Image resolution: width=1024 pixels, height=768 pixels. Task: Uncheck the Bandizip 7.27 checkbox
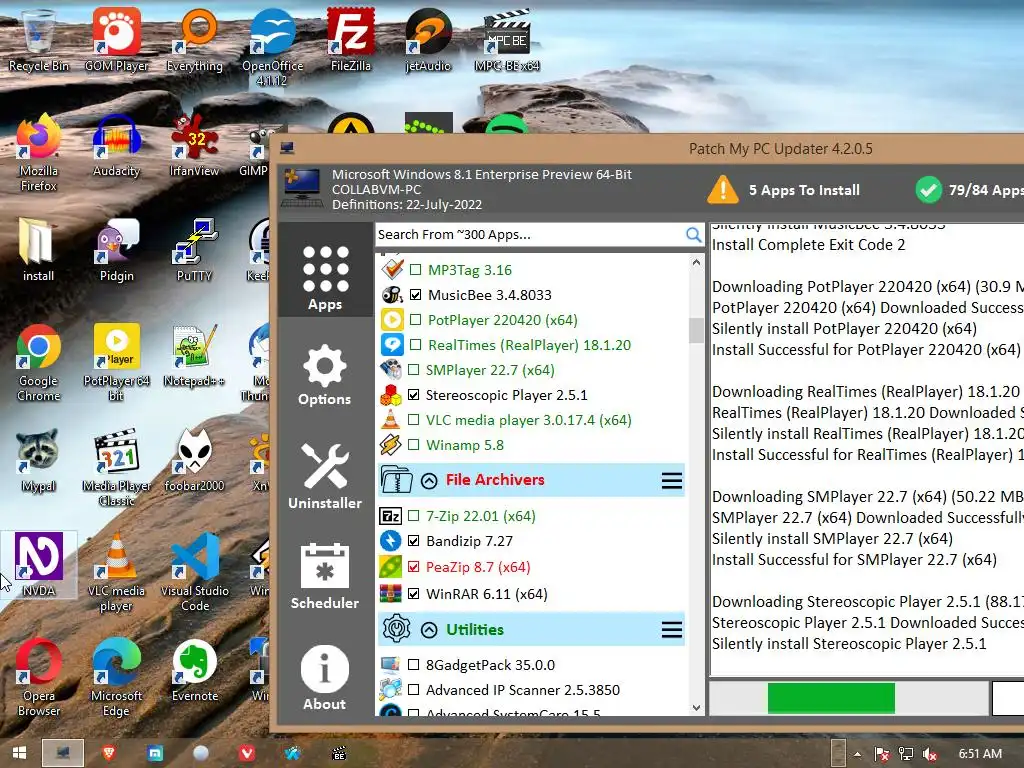pyautogui.click(x=413, y=541)
